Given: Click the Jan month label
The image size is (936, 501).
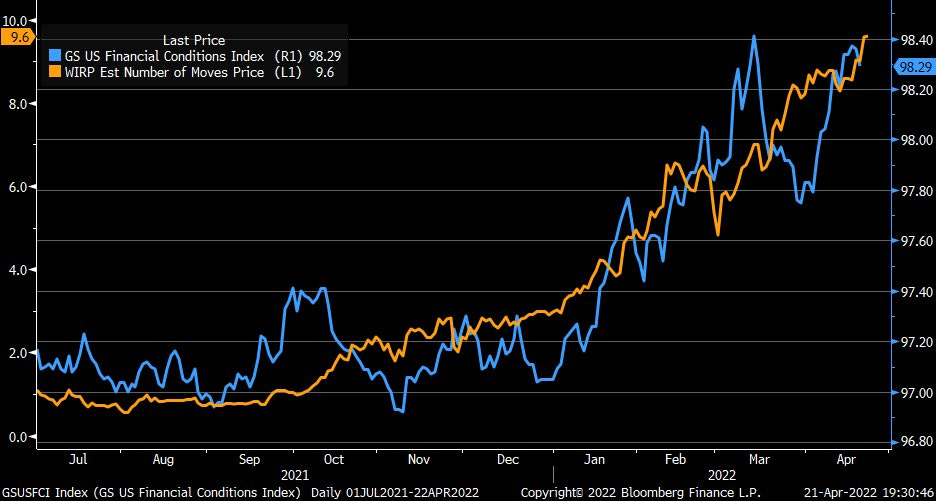Looking at the screenshot, I should point(594,460).
